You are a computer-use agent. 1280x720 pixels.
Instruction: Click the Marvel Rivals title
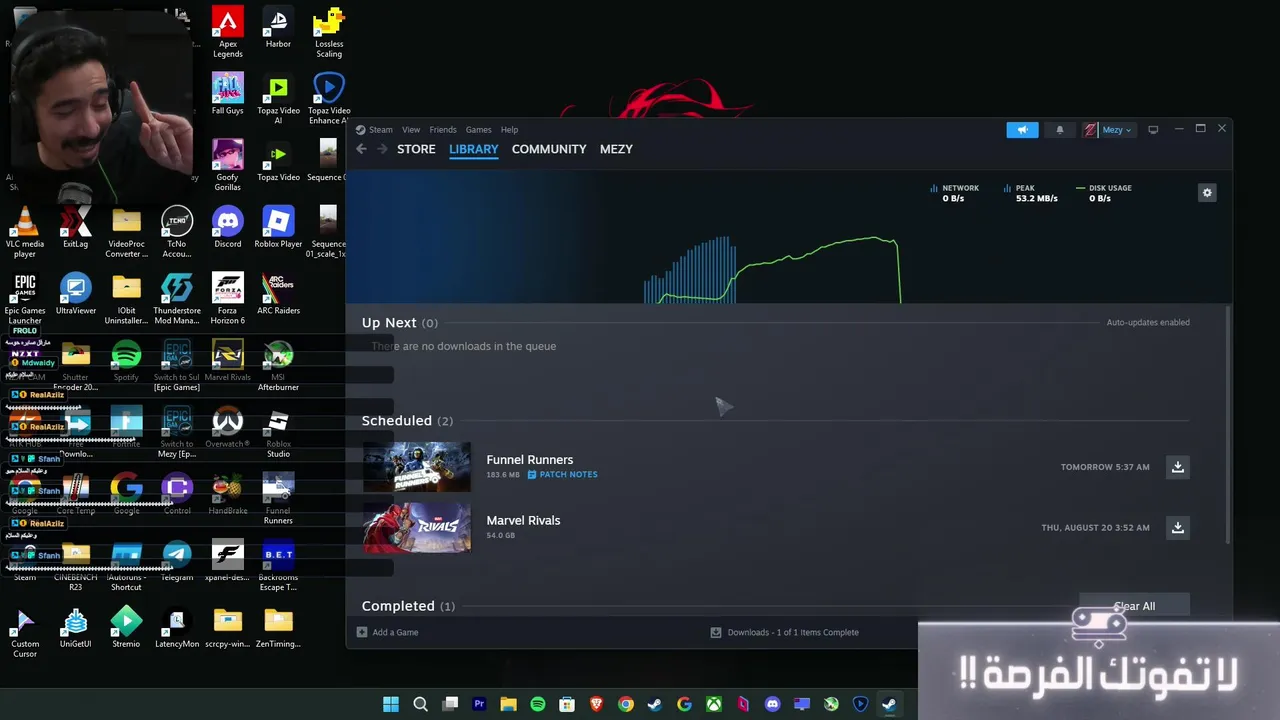point(523,521)
